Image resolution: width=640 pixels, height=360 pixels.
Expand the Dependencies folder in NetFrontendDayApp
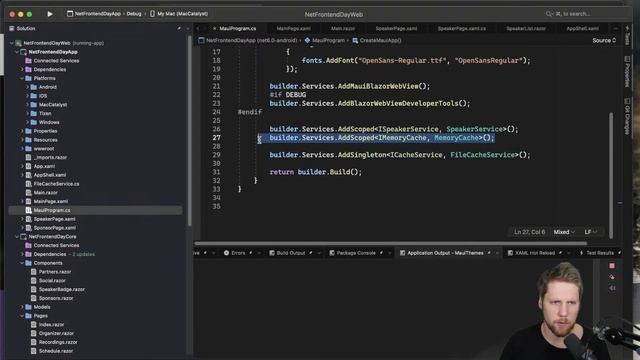pyautogui.click(x=22, y=69)
